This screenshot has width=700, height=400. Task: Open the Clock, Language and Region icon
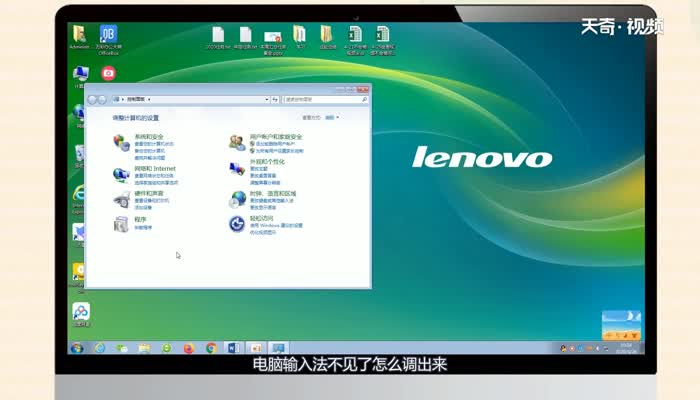click(237, 200)
